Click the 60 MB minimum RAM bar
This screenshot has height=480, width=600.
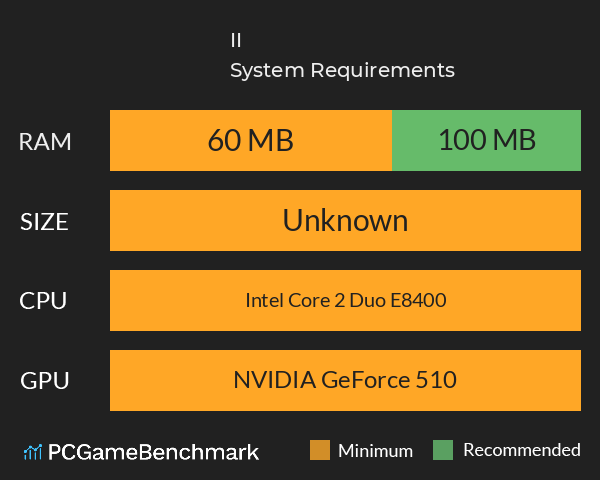[251, 140]
